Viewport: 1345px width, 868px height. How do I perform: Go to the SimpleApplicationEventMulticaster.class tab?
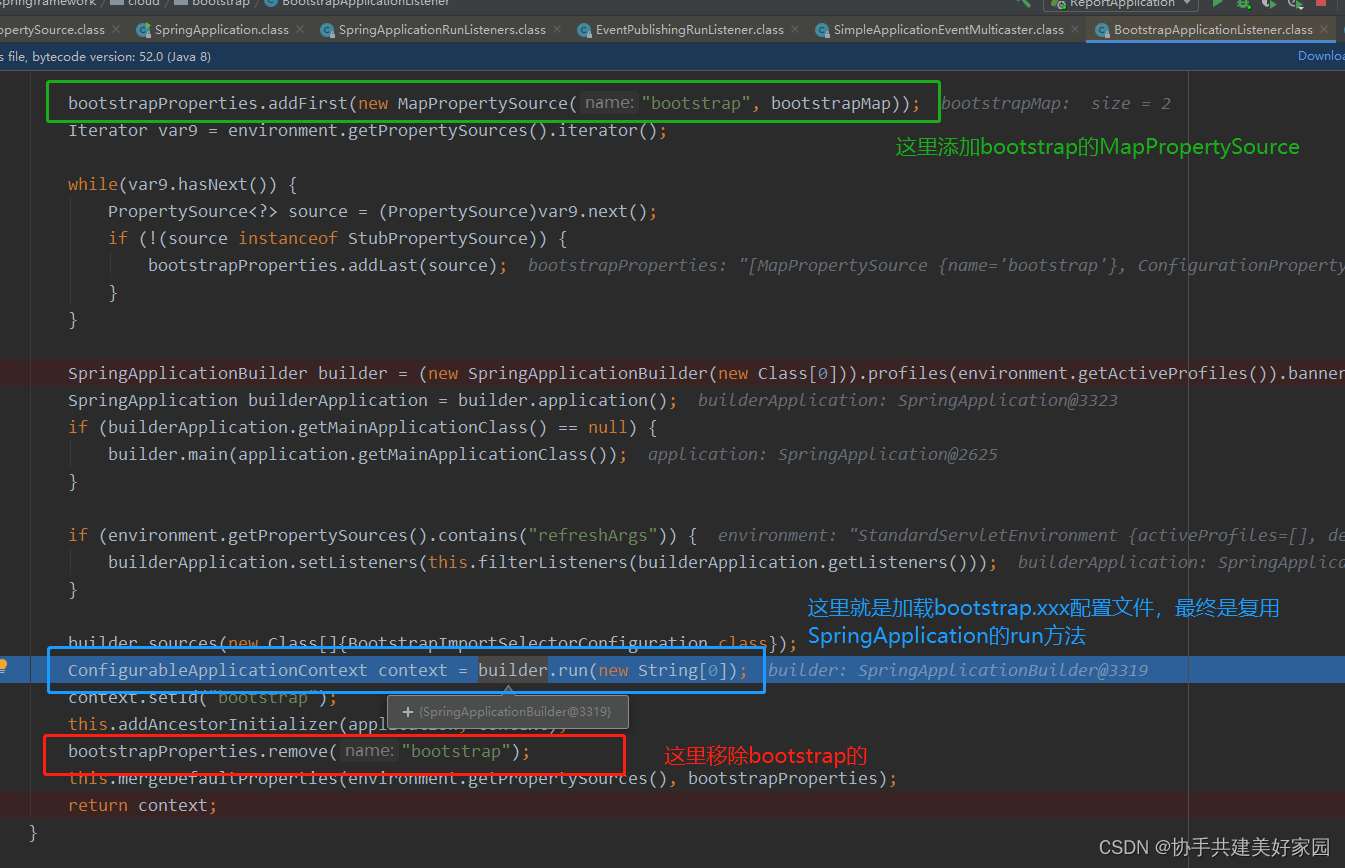coord(948,30)
